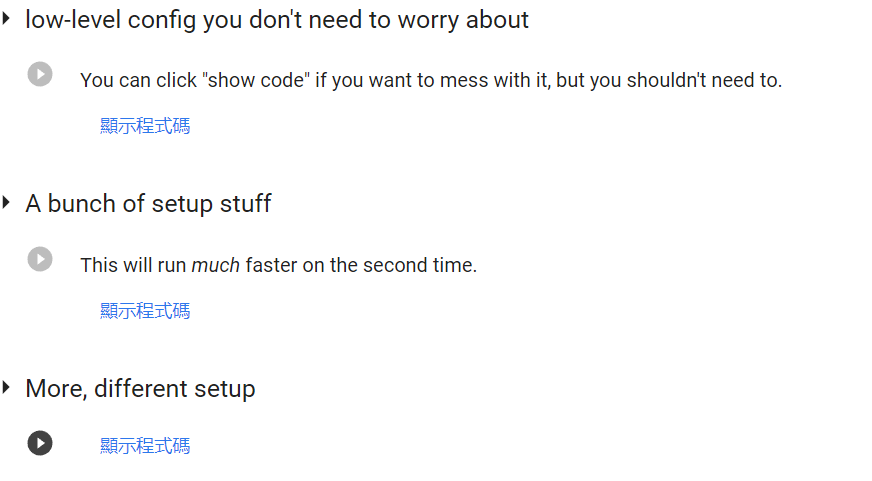Click the quoted phrase "show code" in the text
The height and width of the screenshot is (481, 872).
(x=256, y=81)
